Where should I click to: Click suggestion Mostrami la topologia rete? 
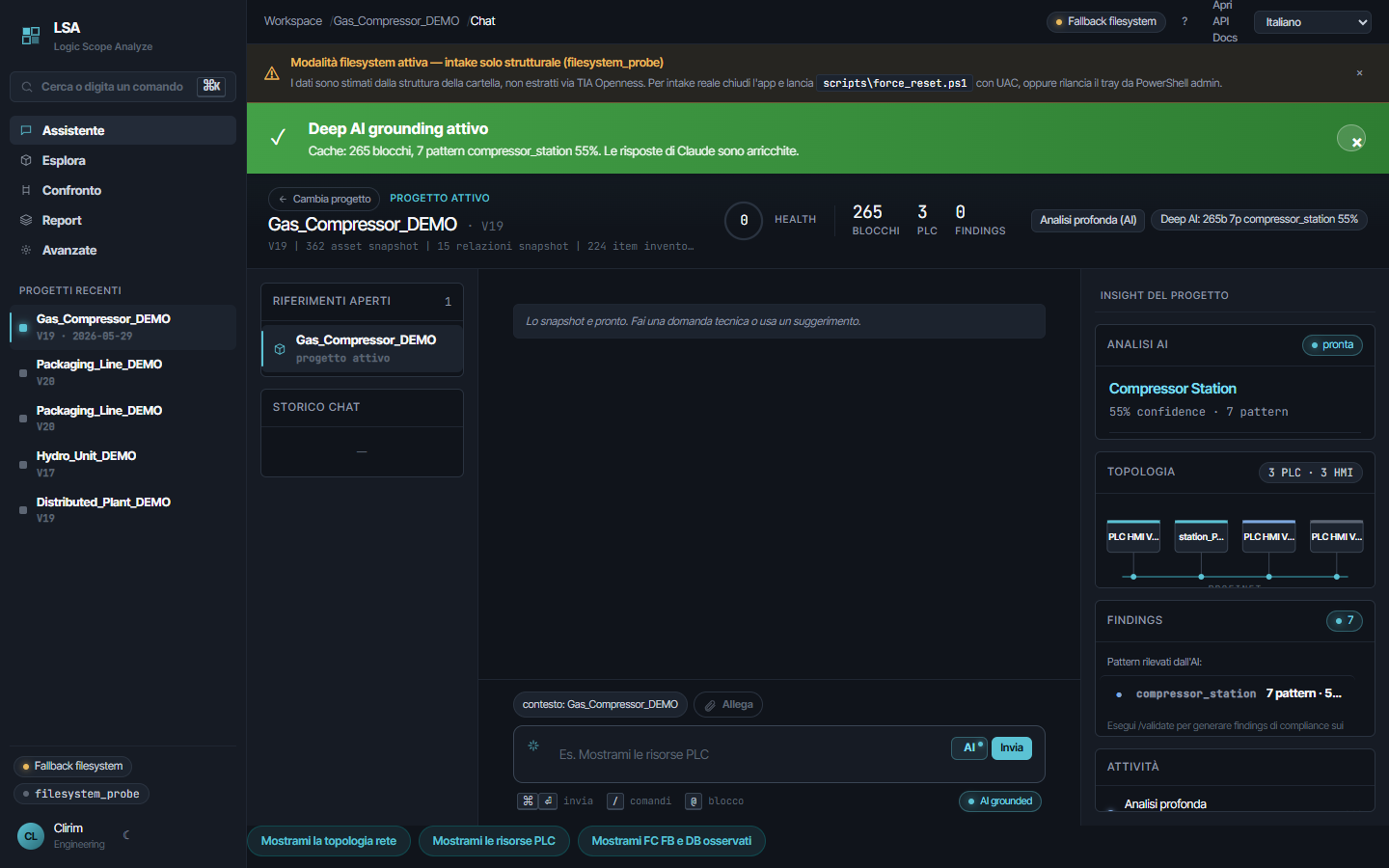pyautogui.click(x=329, y=841)
